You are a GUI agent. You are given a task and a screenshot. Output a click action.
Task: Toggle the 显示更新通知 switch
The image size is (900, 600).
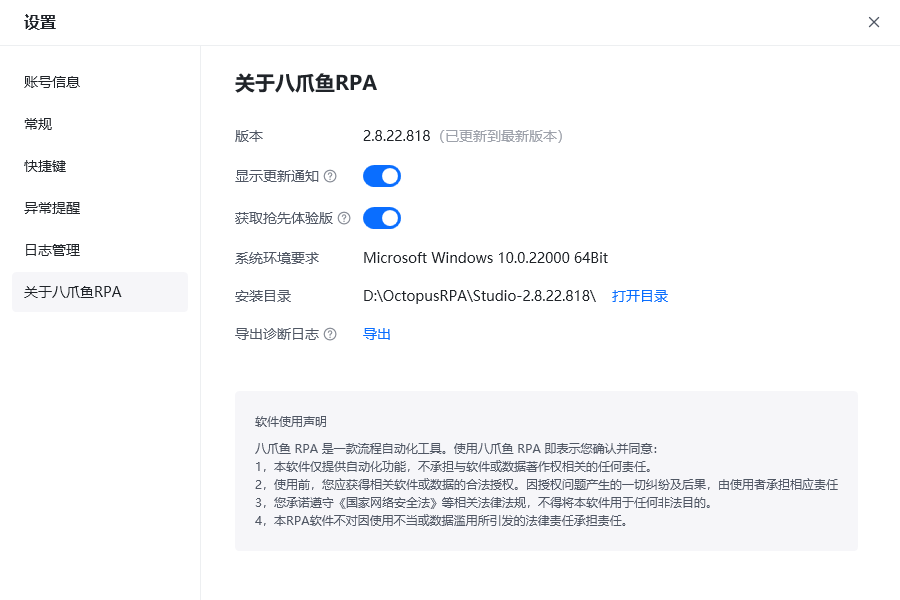pyautogui.click(x=382, y=176)
